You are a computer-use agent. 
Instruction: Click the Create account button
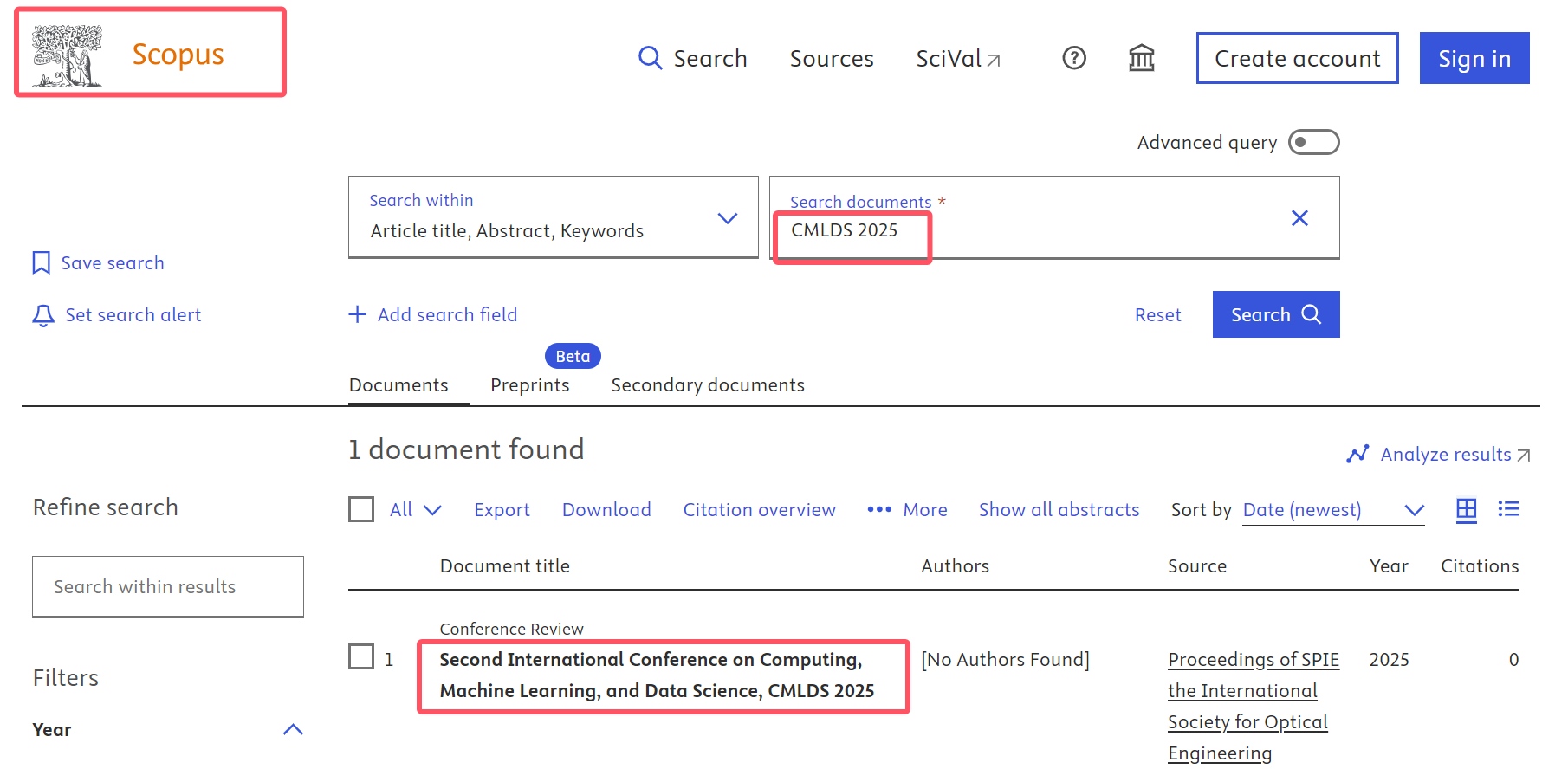[x=1297, y=58]
